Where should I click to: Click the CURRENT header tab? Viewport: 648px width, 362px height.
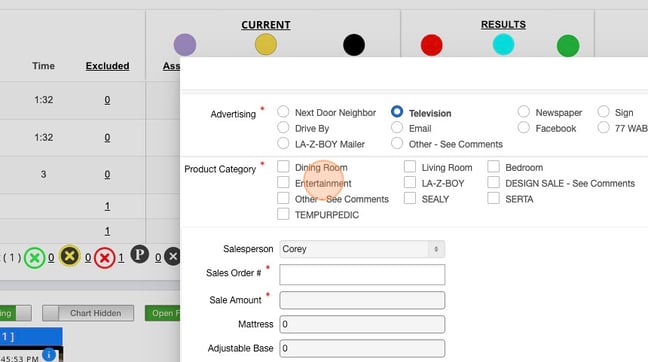point(266,25)
